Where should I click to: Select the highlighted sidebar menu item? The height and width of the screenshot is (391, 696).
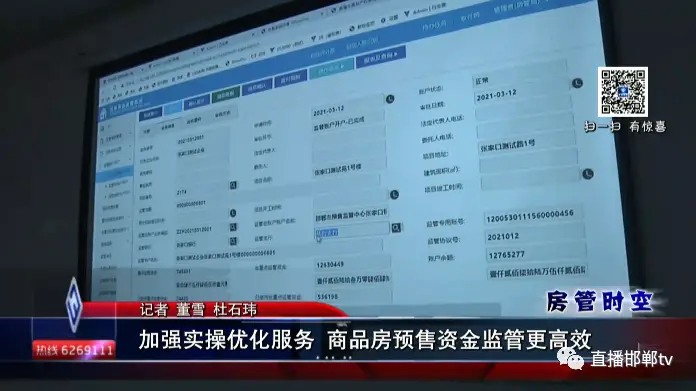115,174
